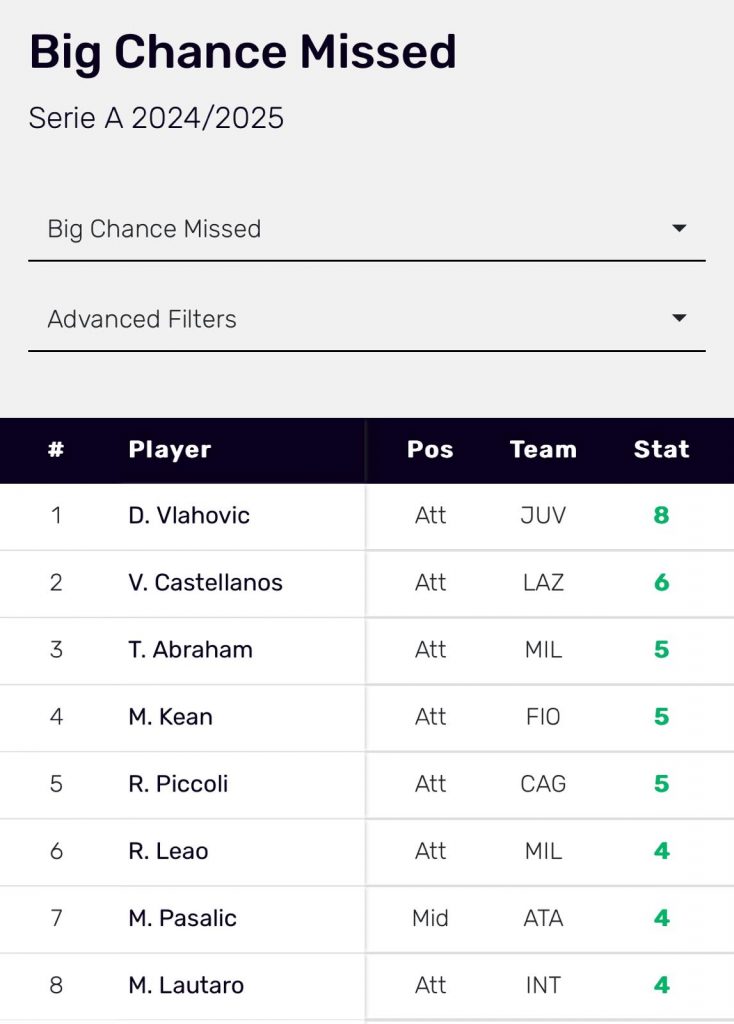Open T. Abraham player entry

tap(190, 650)
